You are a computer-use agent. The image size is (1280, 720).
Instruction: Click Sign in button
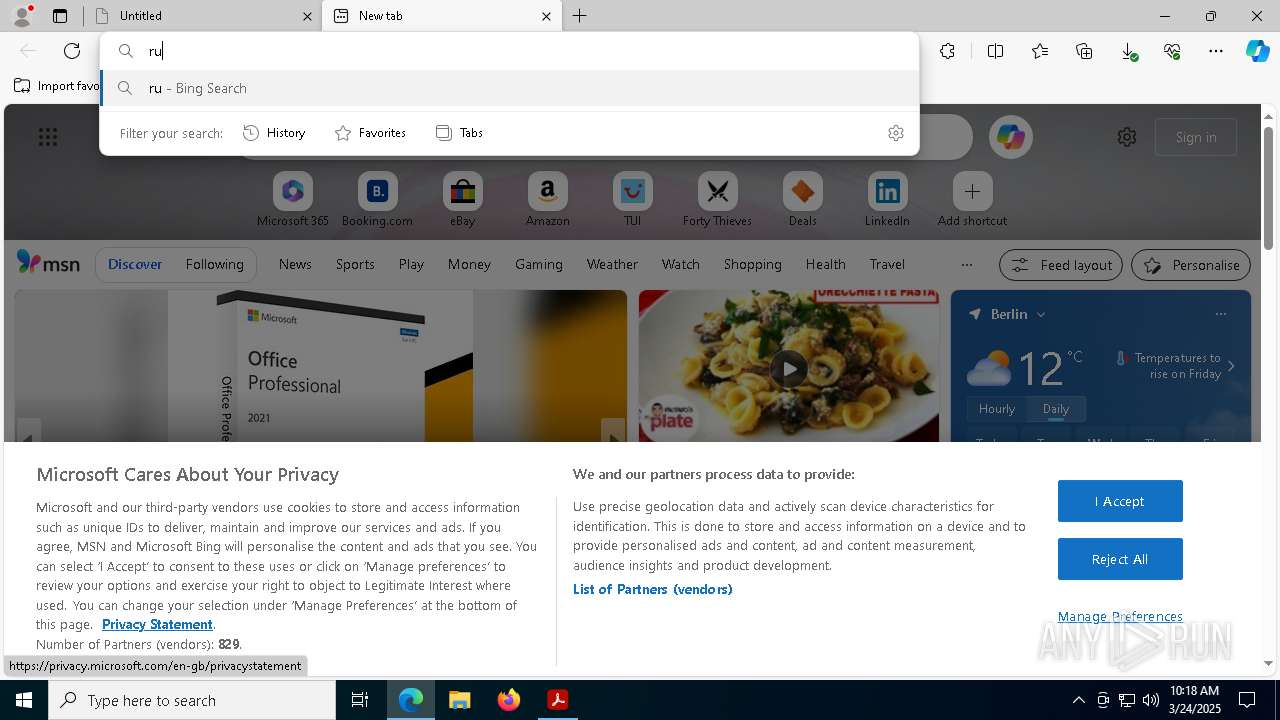pos(1196,137)
